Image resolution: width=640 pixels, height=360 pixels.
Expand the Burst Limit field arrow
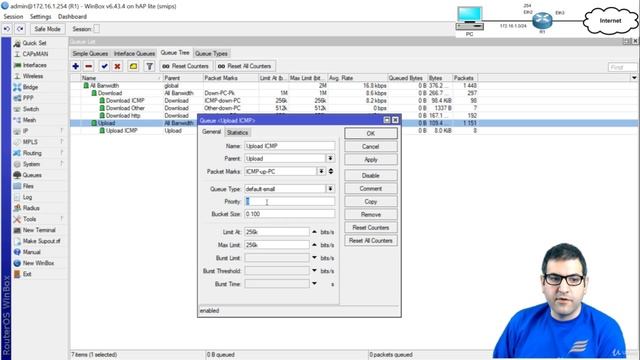(x=314, y=258)
